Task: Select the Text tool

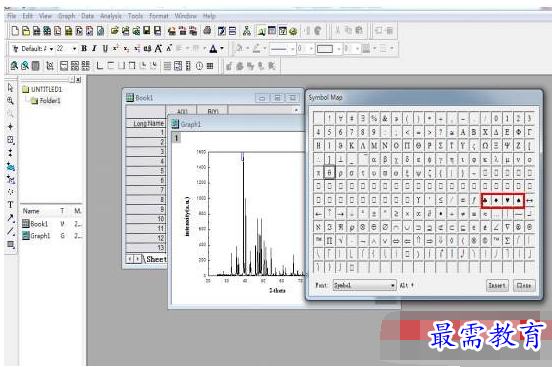Action: pyautogui.click(x=10, y=205)
